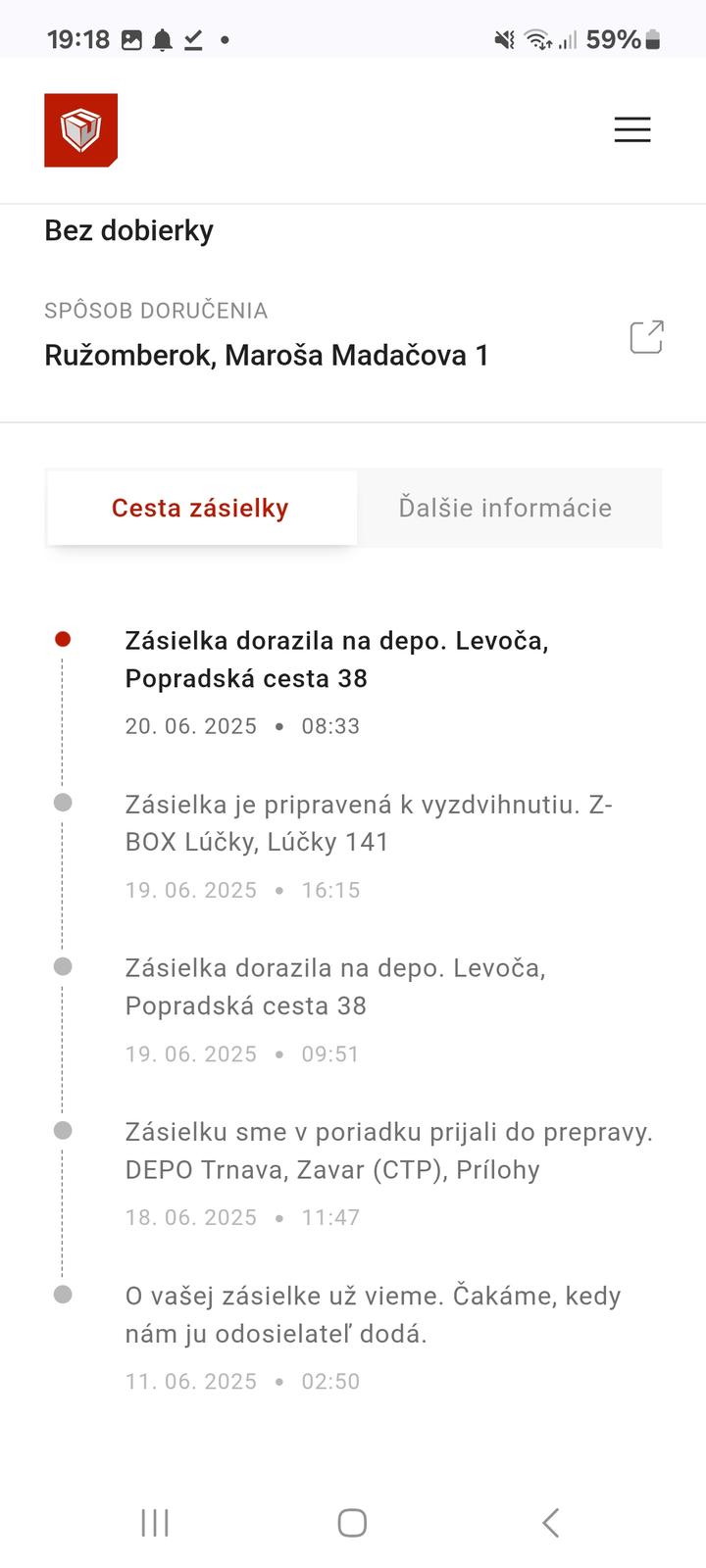Tap Zásielka je pripravená k vyzdvihnutiu entry
The height and width of the screenshot is (1568, 706).
point(369,823)
